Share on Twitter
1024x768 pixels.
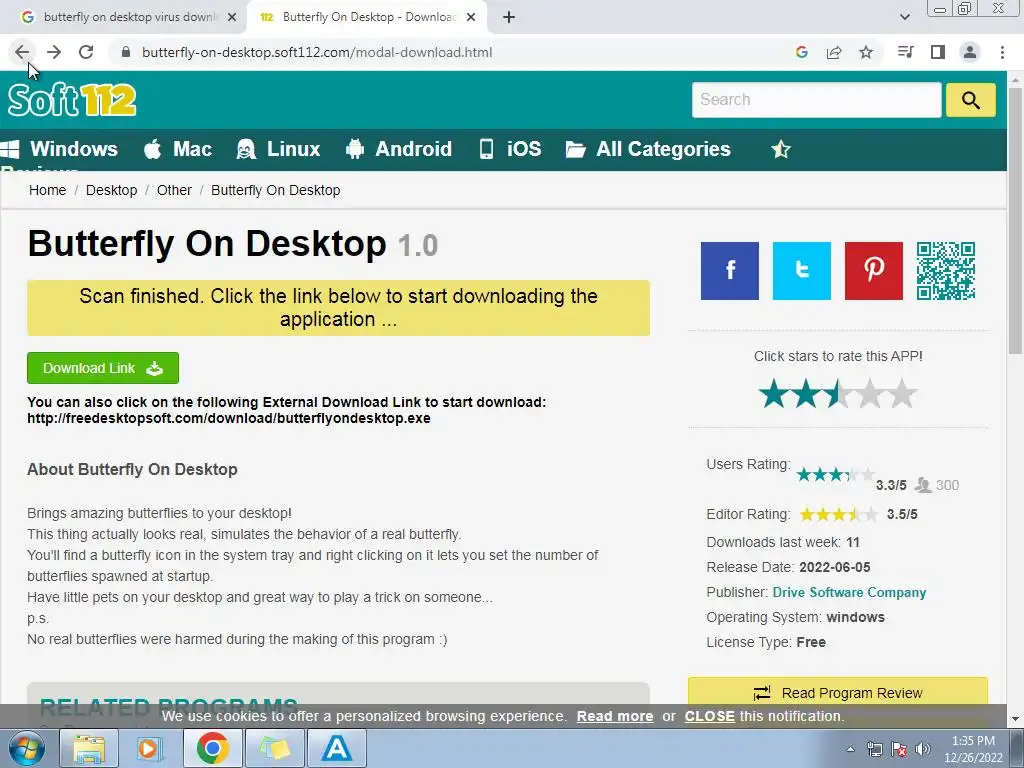click(x=802, y=270)
